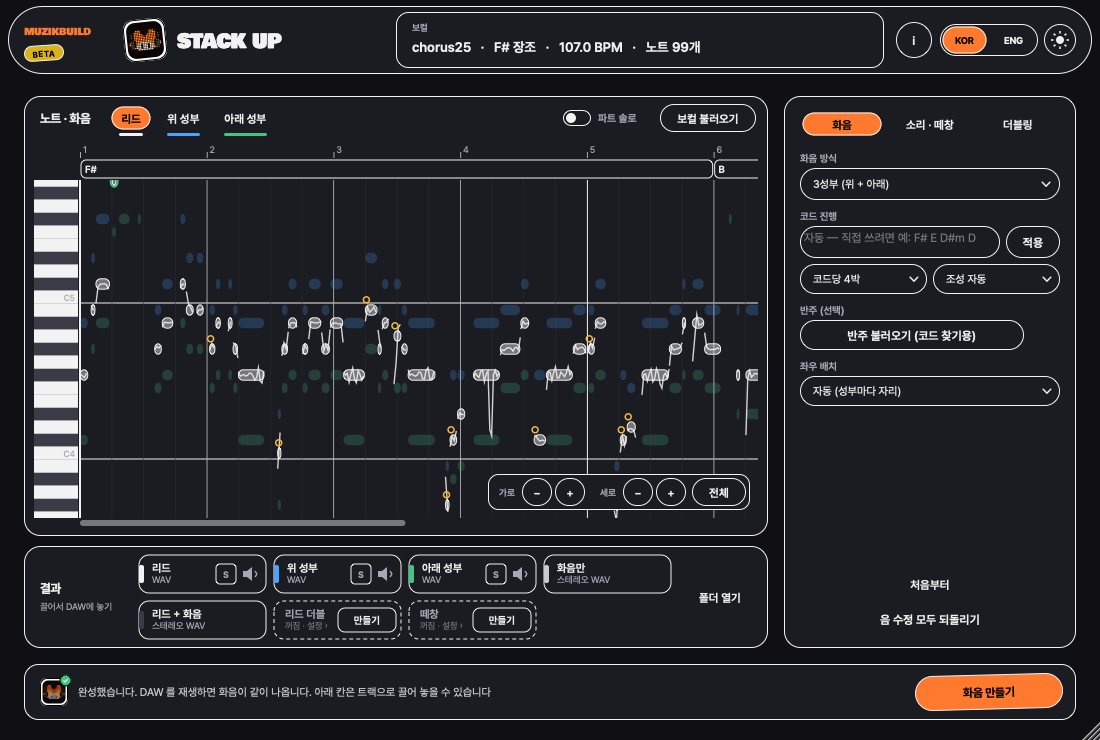Mute the 위 성부 track speaker icon
The image size is (1100, 740).
pos(385,574)
